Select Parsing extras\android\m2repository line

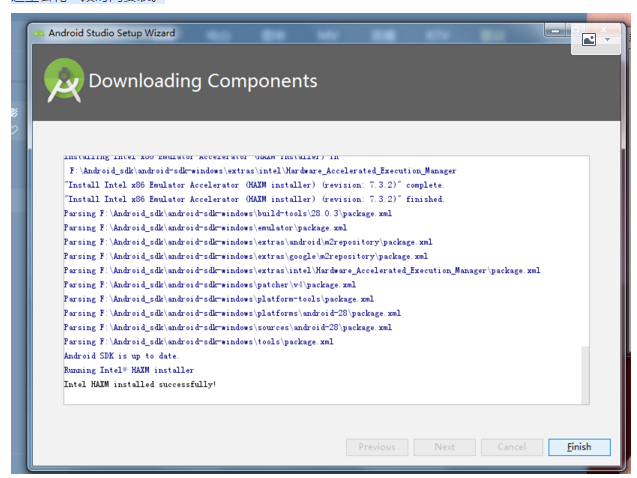(248, 242)
